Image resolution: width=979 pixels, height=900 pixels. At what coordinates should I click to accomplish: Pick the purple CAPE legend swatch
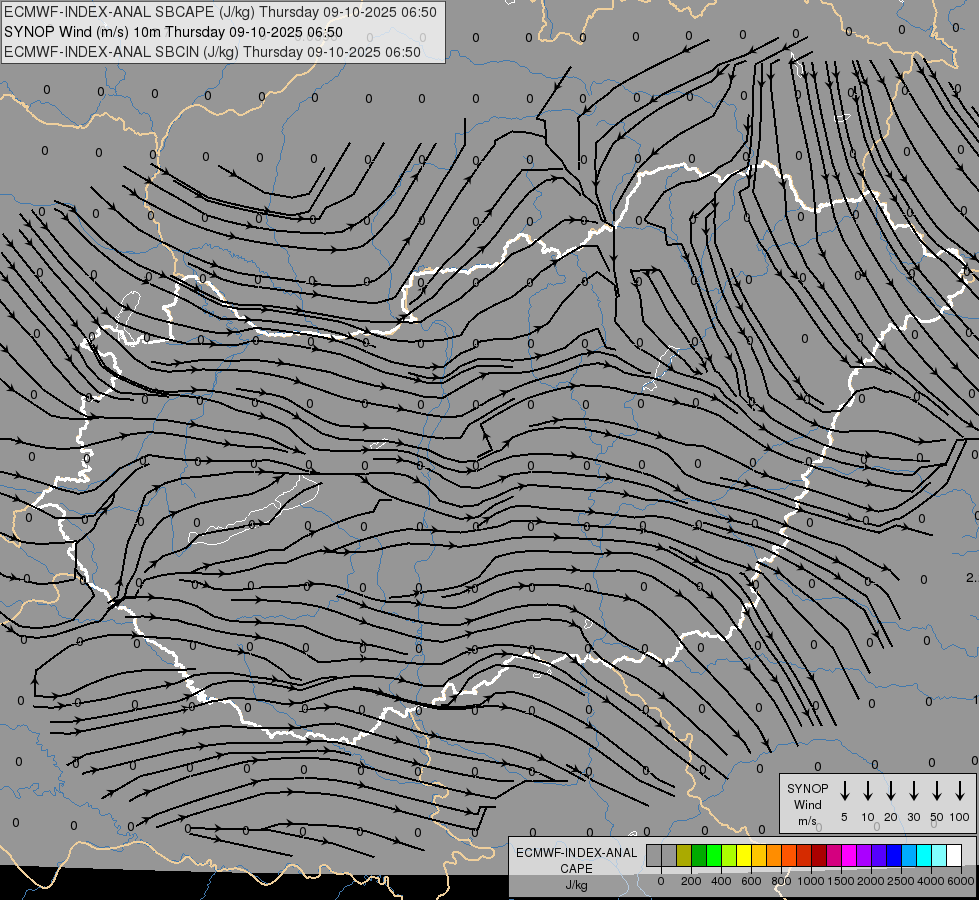tap(865, 856)
